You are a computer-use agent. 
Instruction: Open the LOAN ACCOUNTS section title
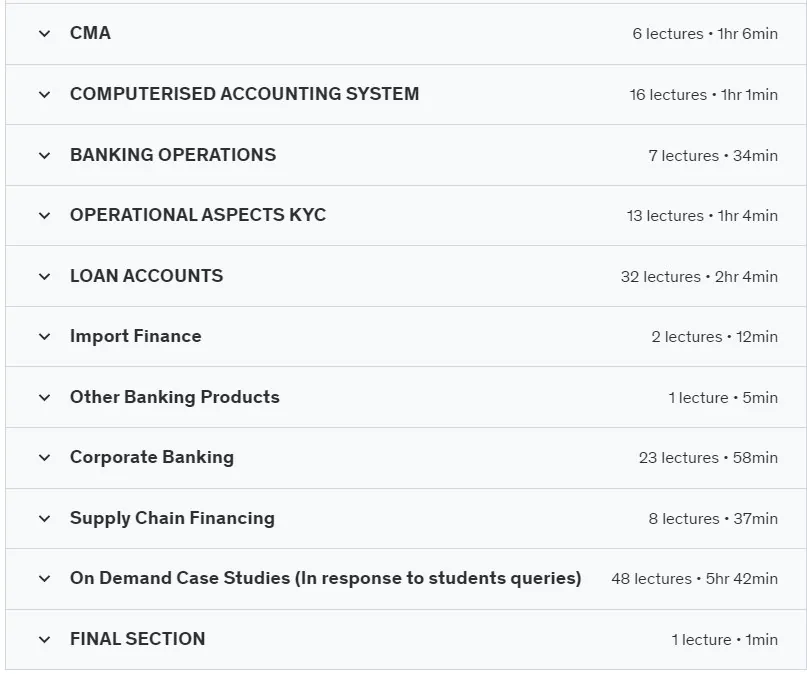[147, 276]
